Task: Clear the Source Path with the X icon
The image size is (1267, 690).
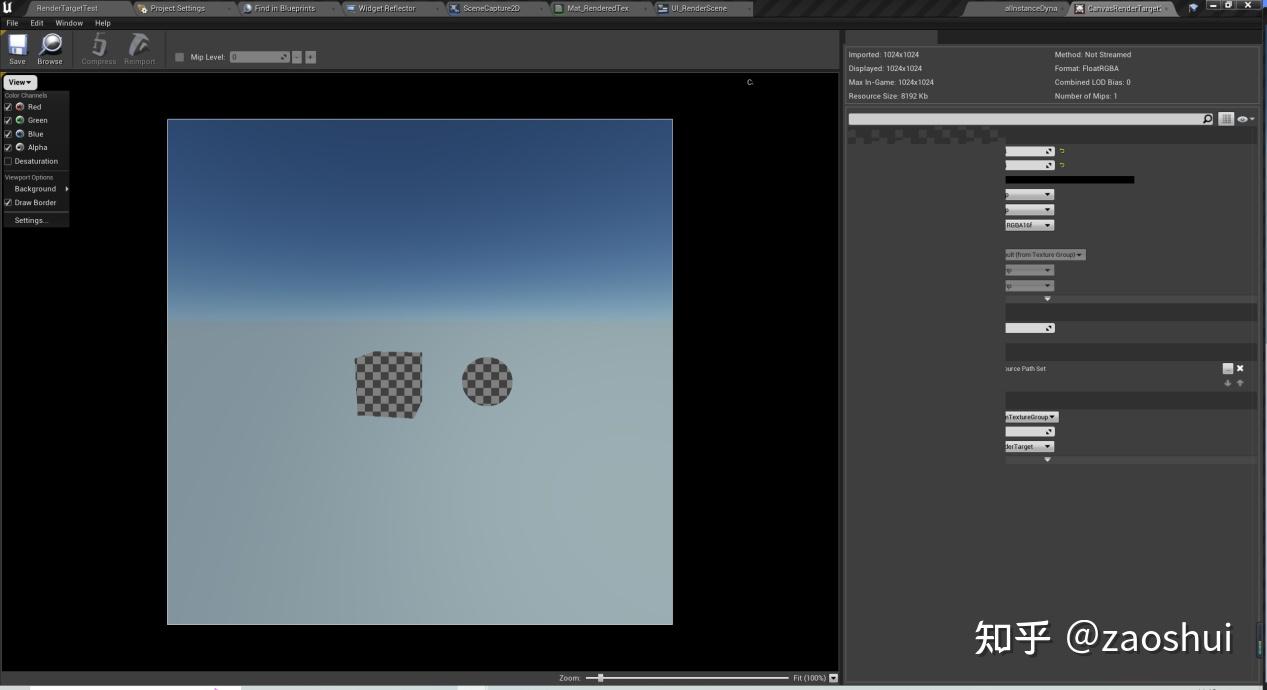Action: 1240,368
